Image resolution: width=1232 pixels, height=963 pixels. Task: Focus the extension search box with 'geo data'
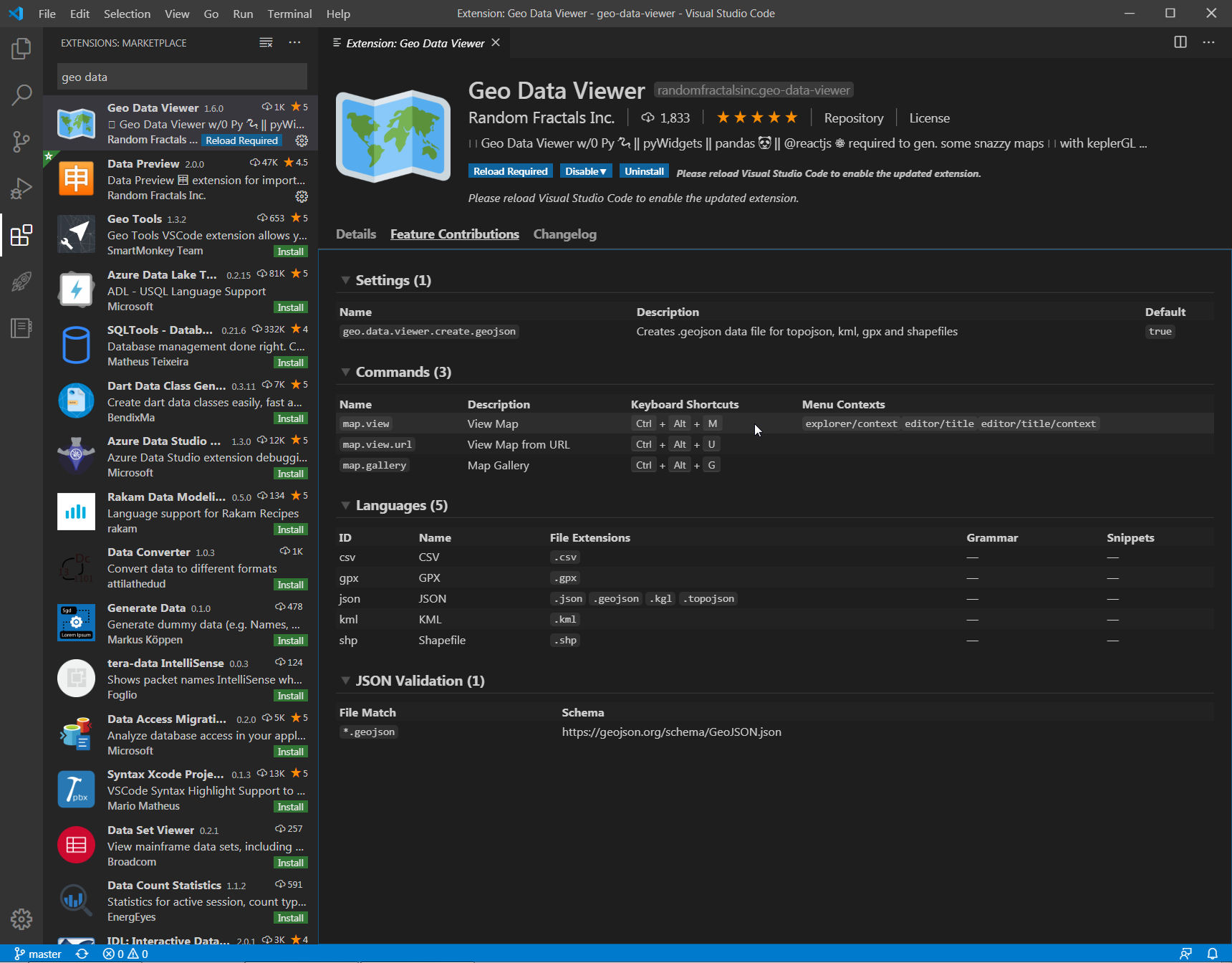[x=182, y=77]
